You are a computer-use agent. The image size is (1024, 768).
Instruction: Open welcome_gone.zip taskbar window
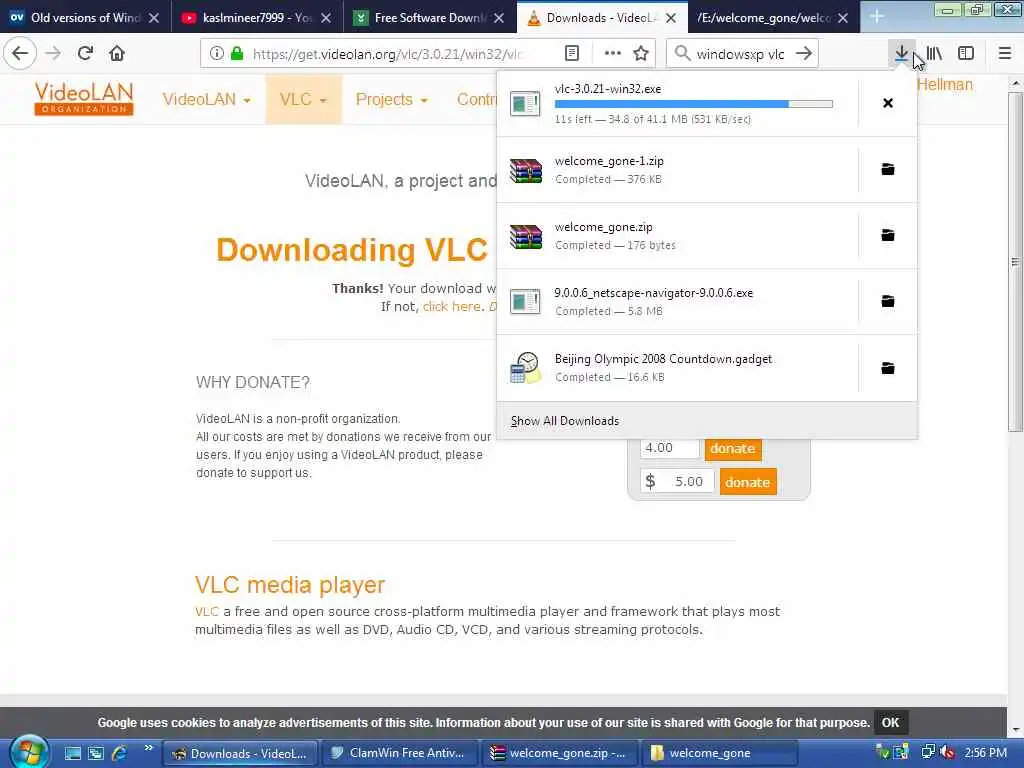pyautogui.click(x=560, y=754)
